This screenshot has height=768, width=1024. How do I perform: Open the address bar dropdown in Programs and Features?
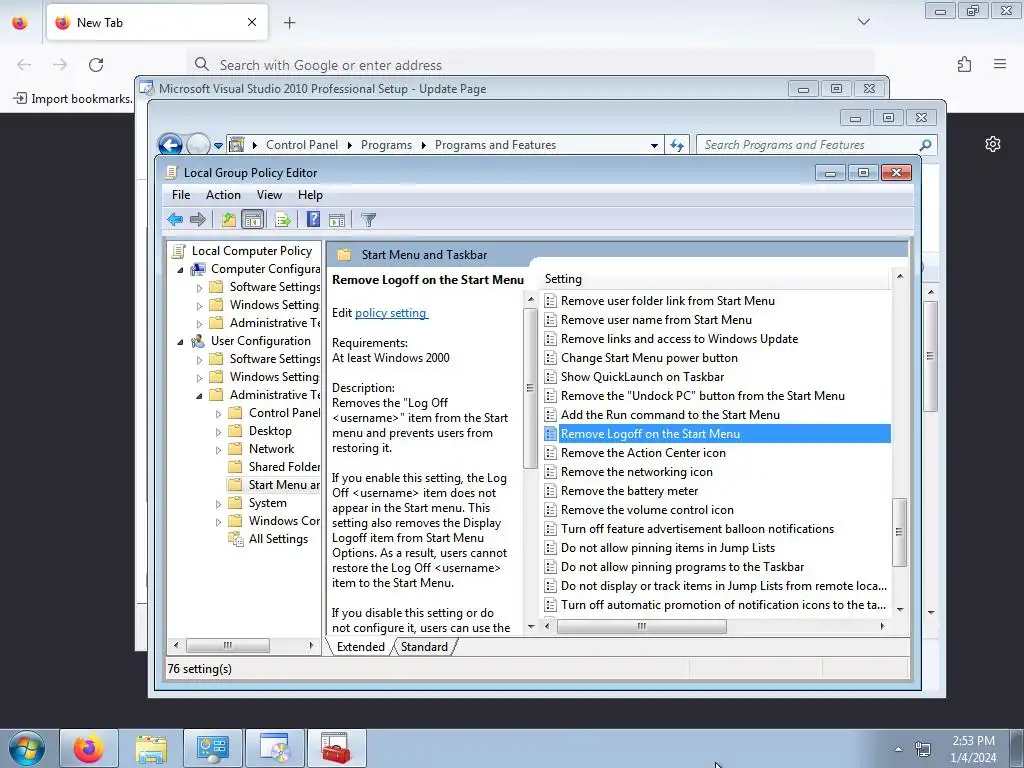(x=654, y=146)
